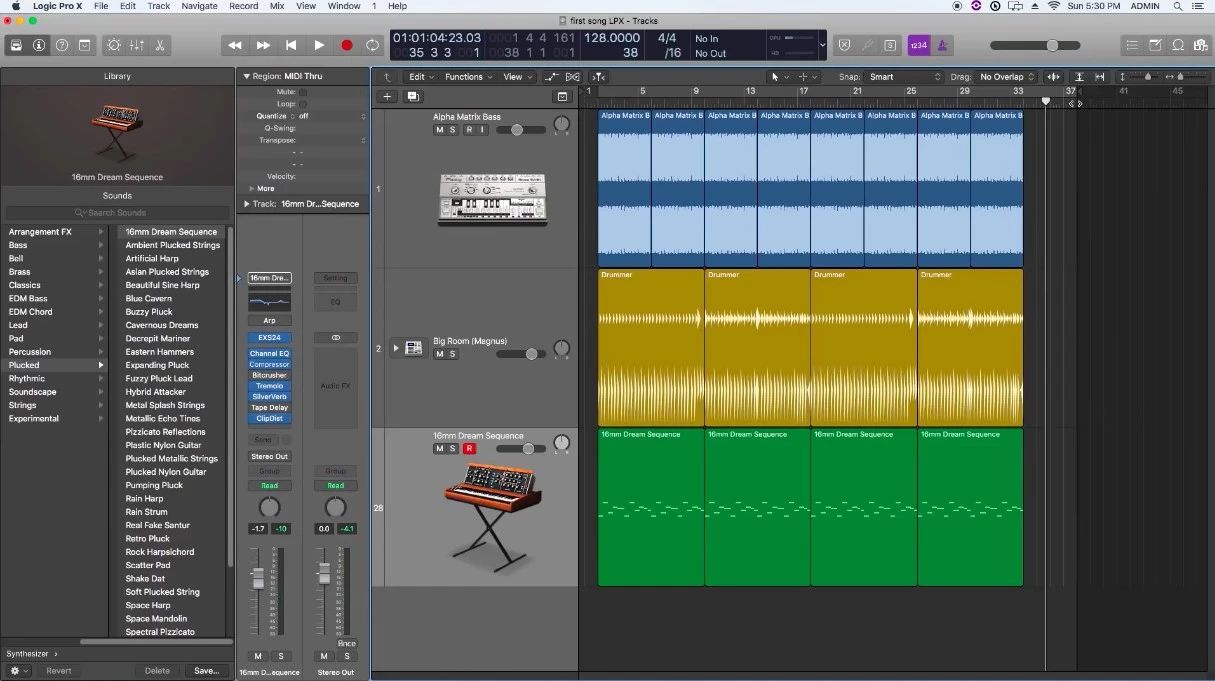Click Big Room drummer track icon
1215x681 pixels.
[413, 348]
